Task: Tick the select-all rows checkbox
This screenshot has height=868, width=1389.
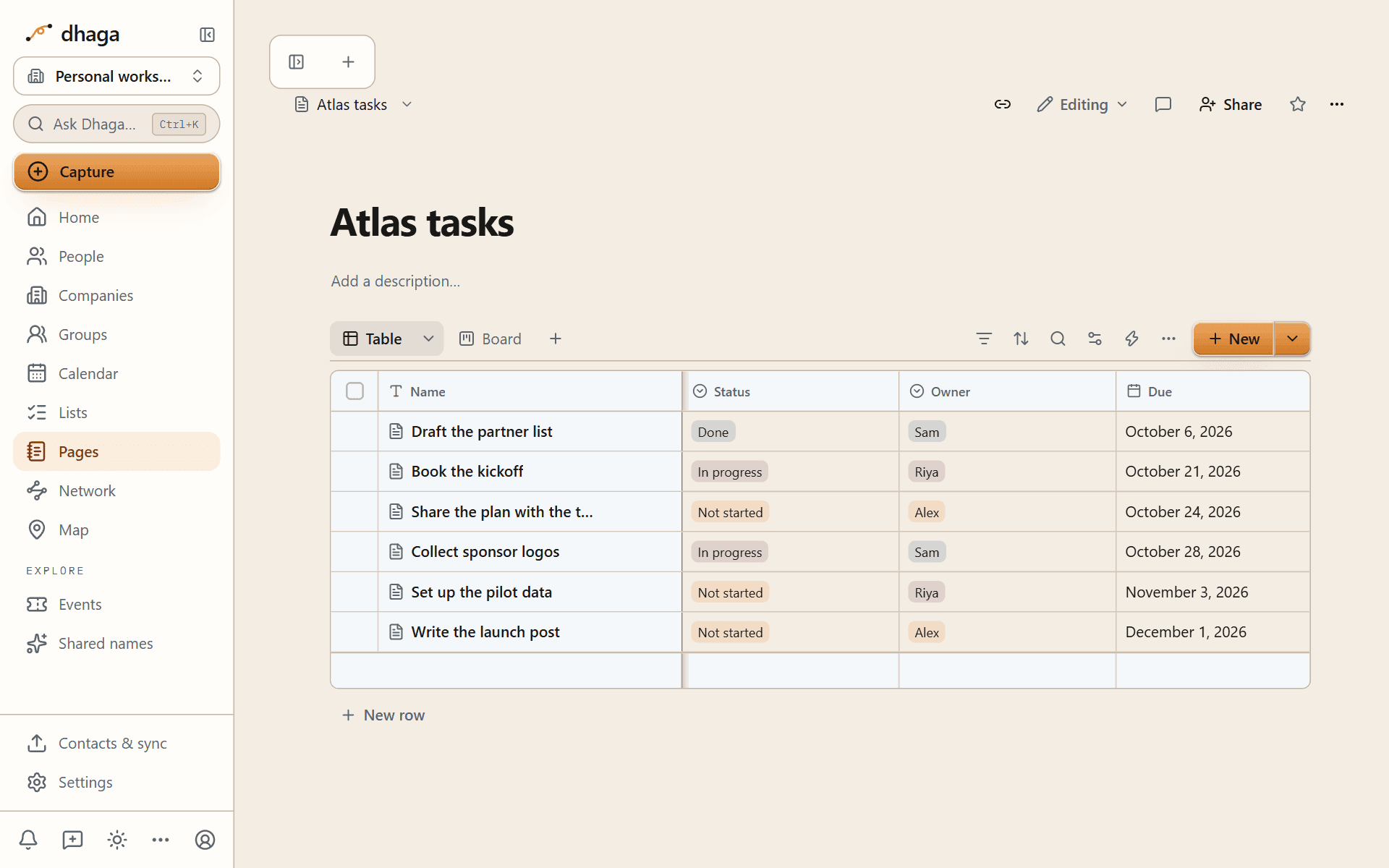Action: [x=354, y=391]
